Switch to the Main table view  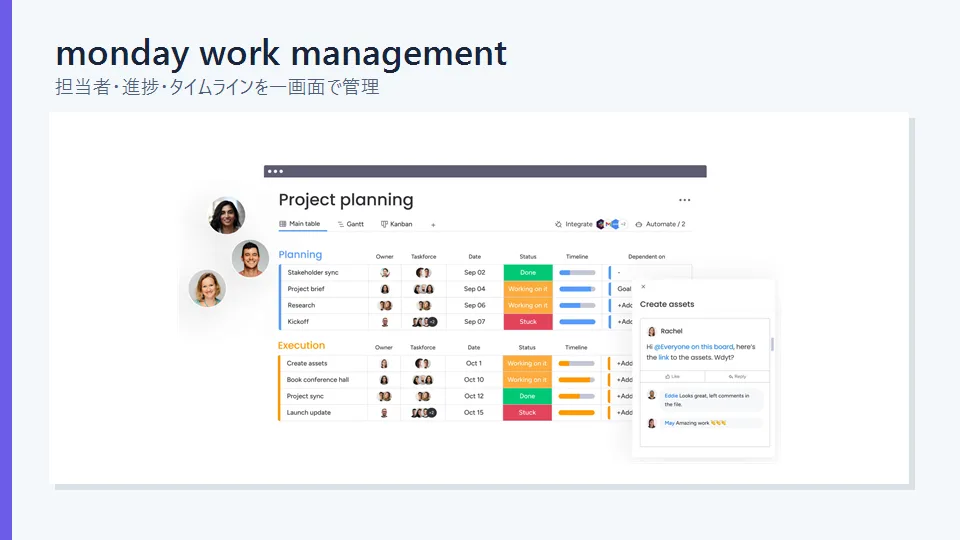(x=300, y=224)
